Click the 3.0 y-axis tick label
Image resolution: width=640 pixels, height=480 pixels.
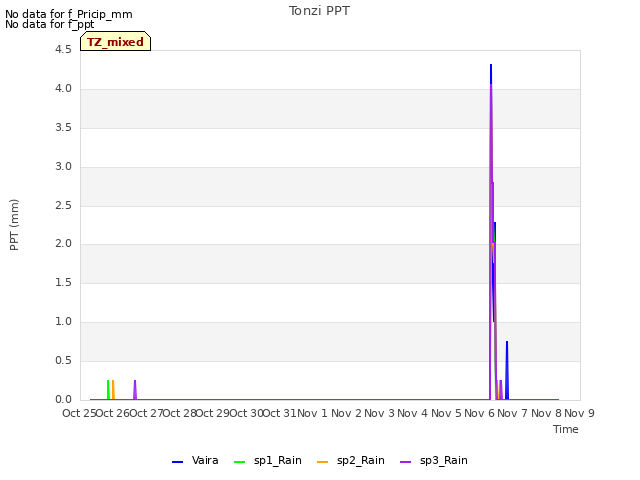pyautogui.click(x=63, y=167)
